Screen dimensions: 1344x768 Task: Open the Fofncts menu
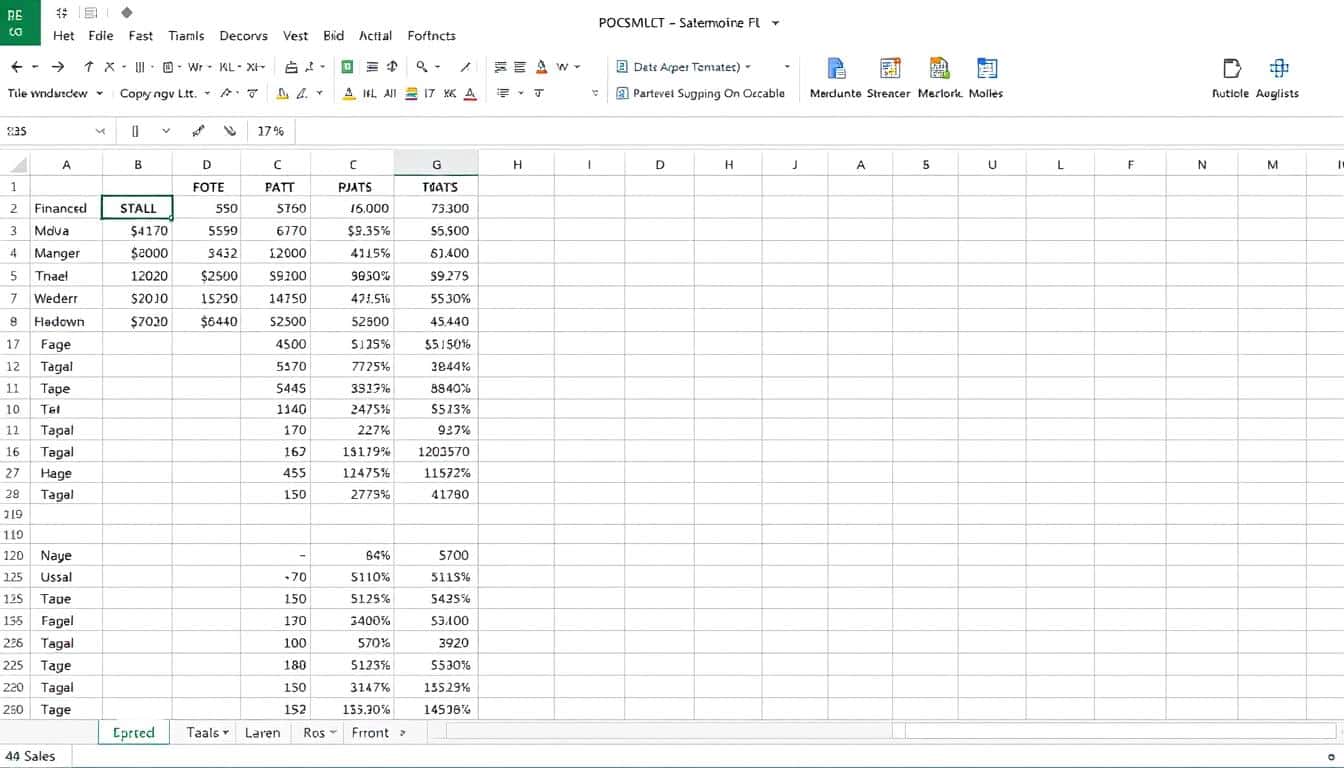pos(431,35)
